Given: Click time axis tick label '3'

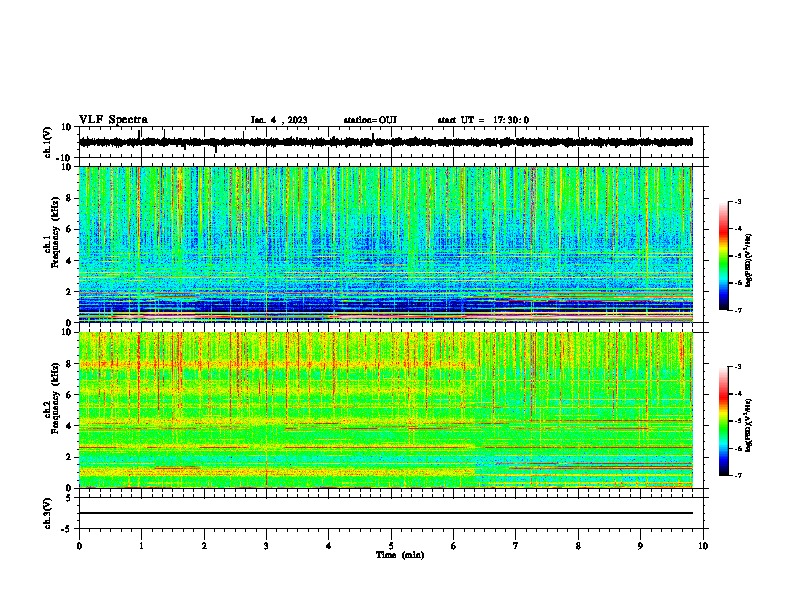Looking at the screenshot, I should coord(266,546).
